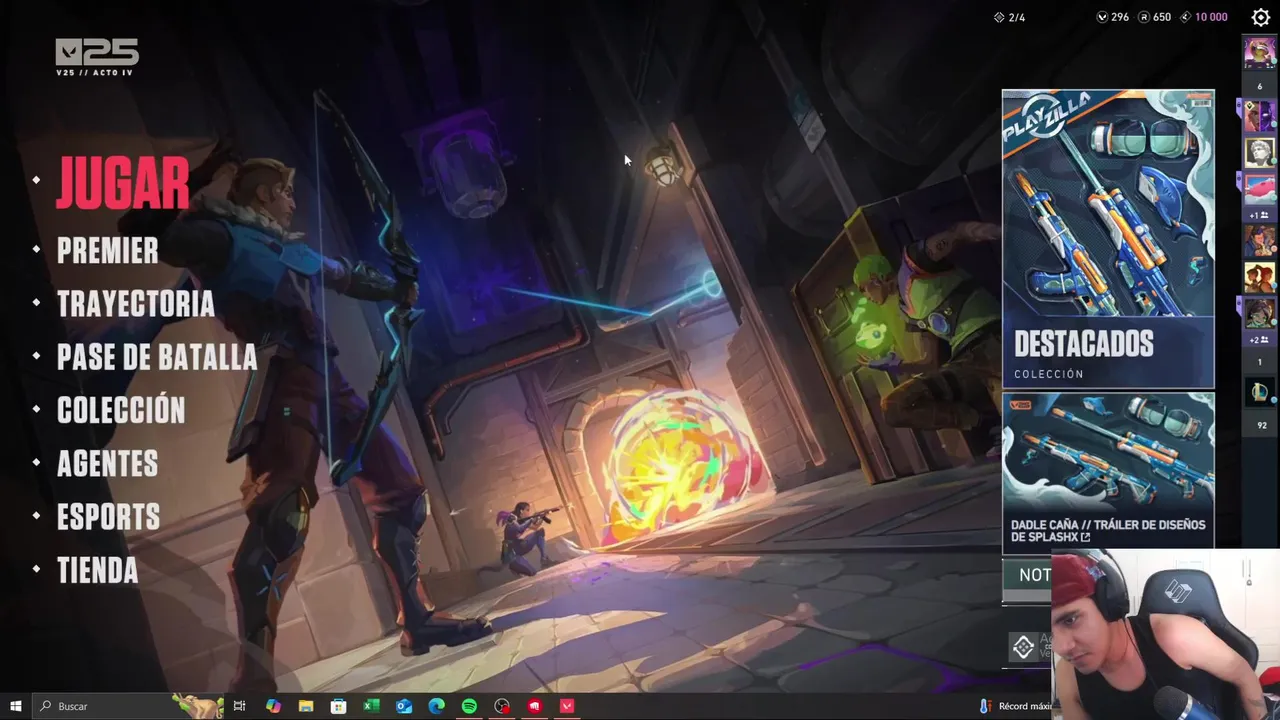Open the League of Legends friends icon

1260,393
